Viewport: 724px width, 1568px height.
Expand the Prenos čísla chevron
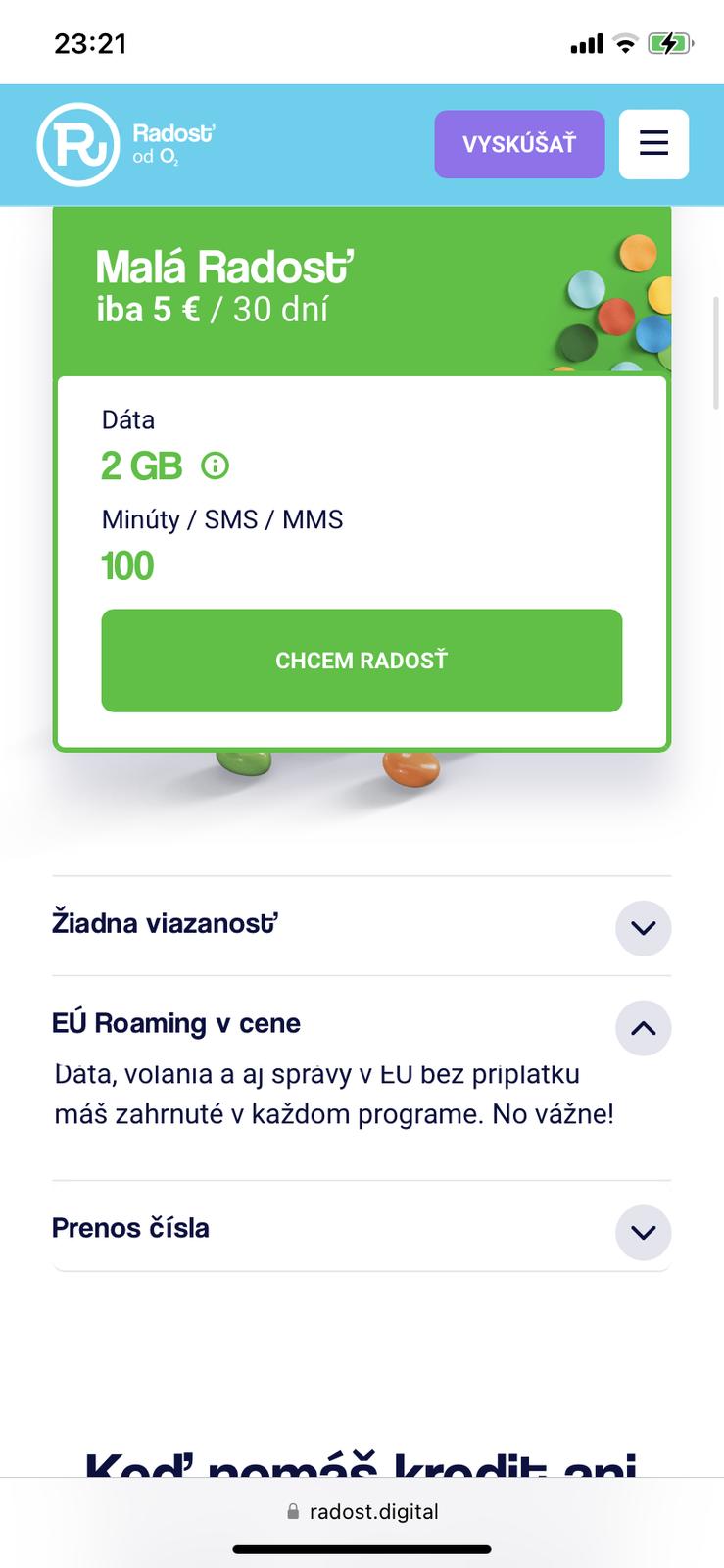(643, 1232)
